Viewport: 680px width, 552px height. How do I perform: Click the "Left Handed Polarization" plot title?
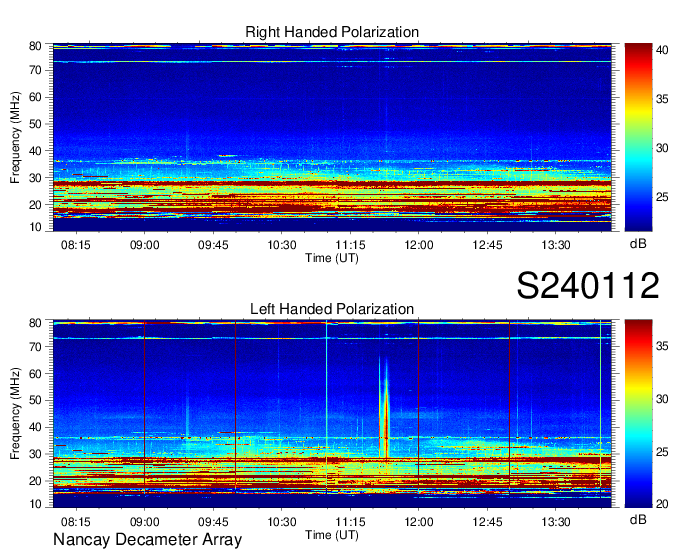coord(332,309)
